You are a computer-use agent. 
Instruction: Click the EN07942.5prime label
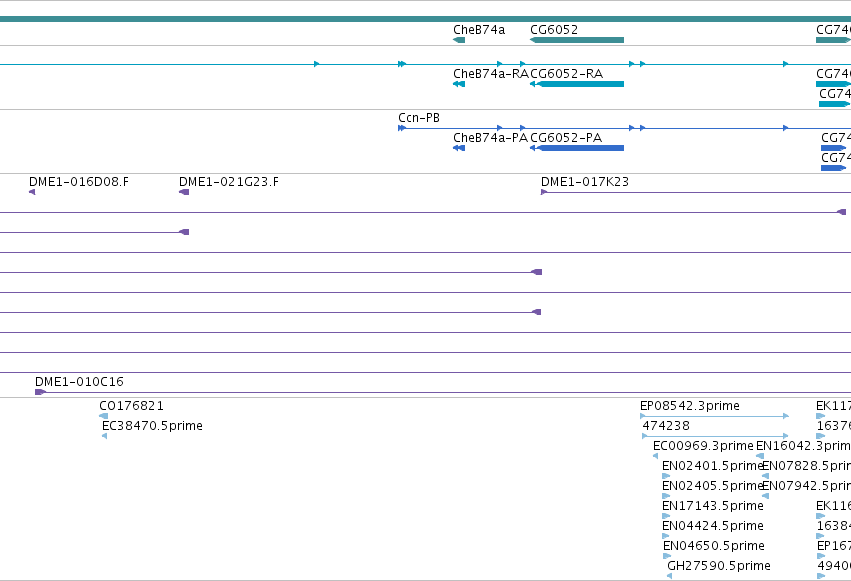806,486
